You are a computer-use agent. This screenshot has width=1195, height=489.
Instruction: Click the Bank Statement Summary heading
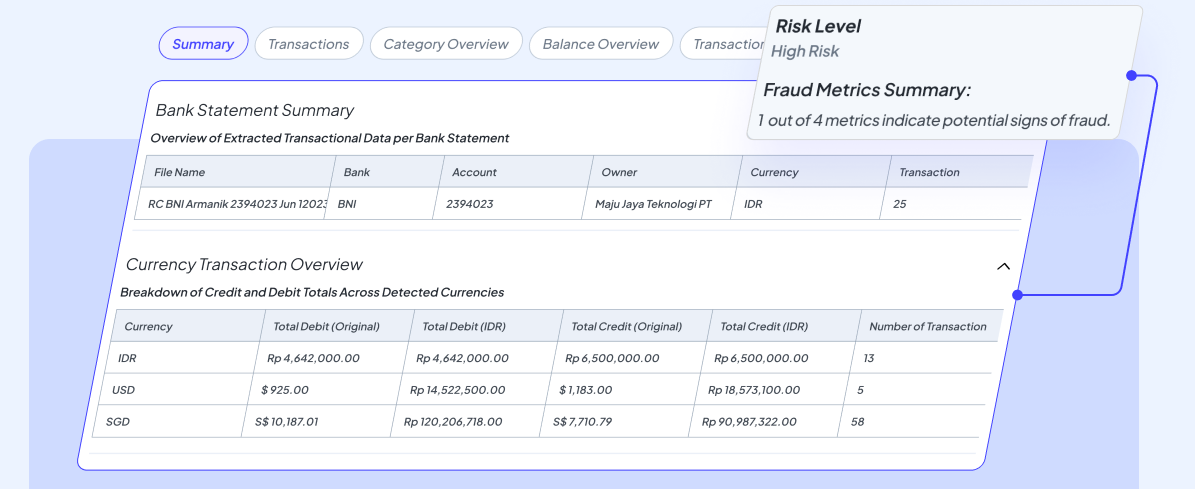(x=255, y=110)
